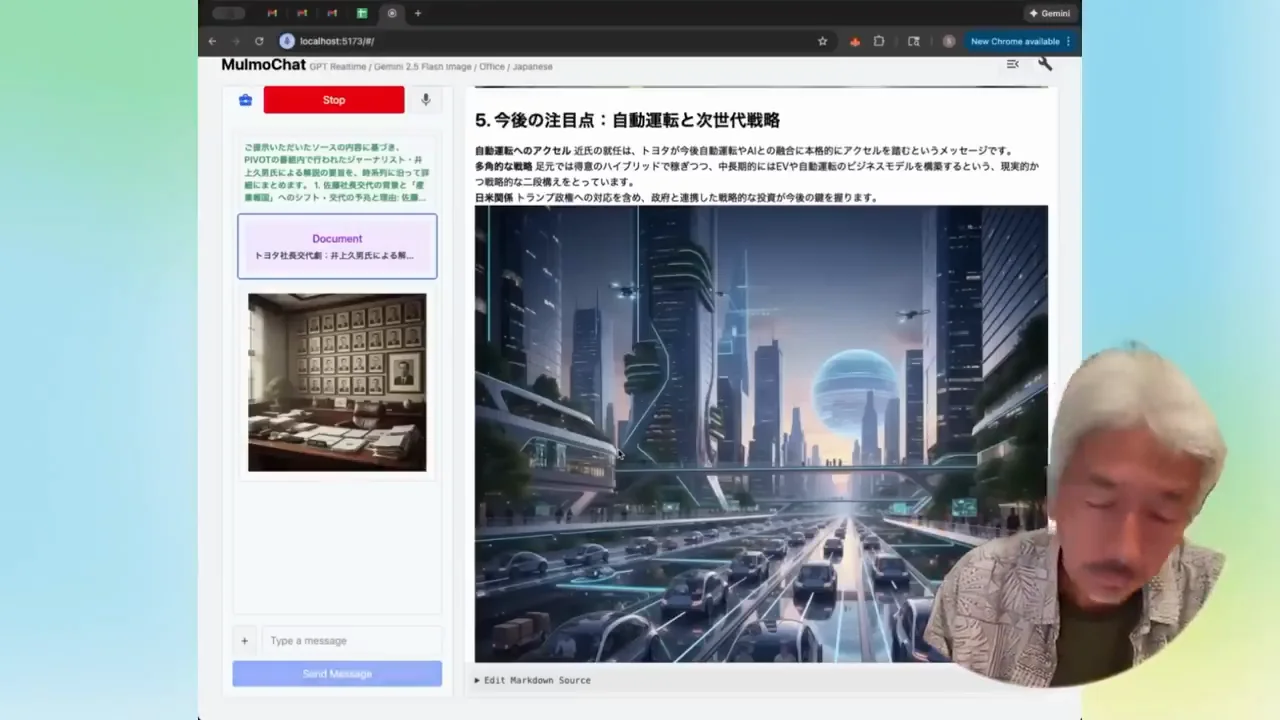
Task: Click the Type a message field
Action: click(351, 641)
